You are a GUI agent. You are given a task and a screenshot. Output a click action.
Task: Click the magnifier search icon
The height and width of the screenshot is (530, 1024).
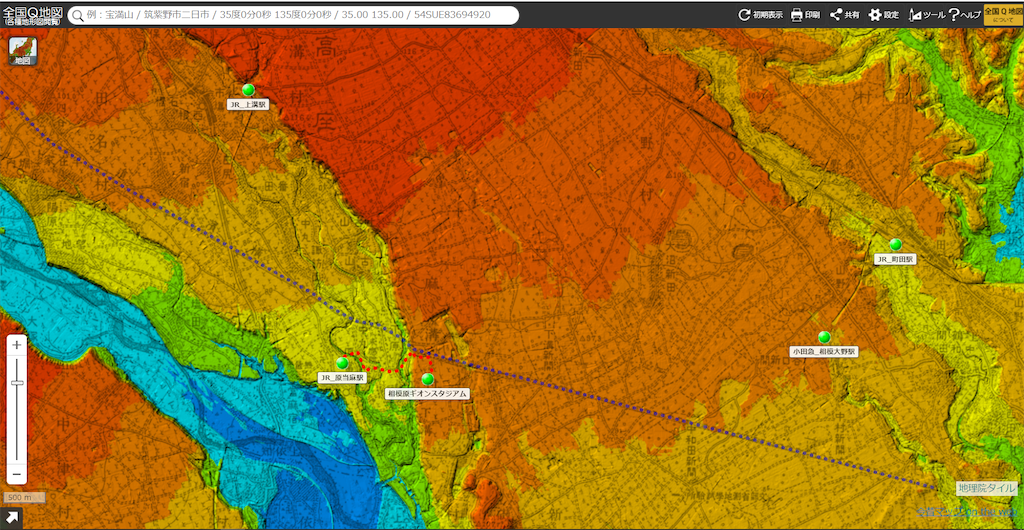(79, 15)
